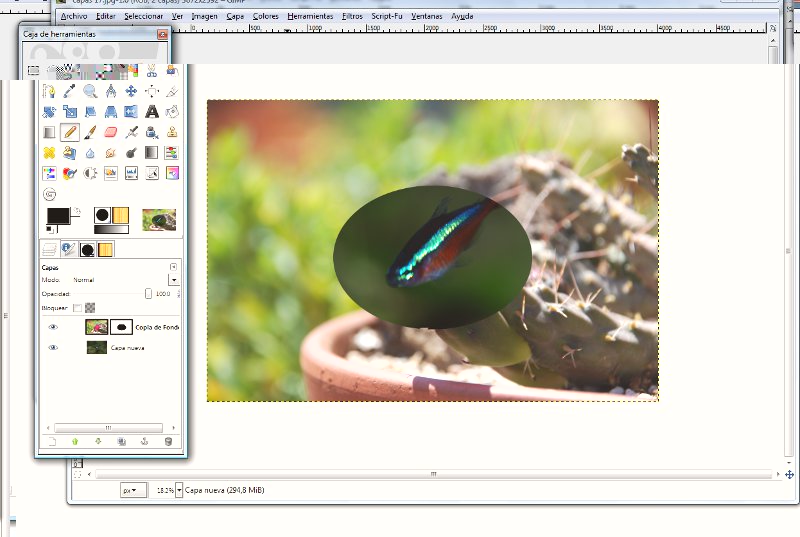Select the Pencil tool
The width and height of the screenshot is (800, 537).
(69, 132)
